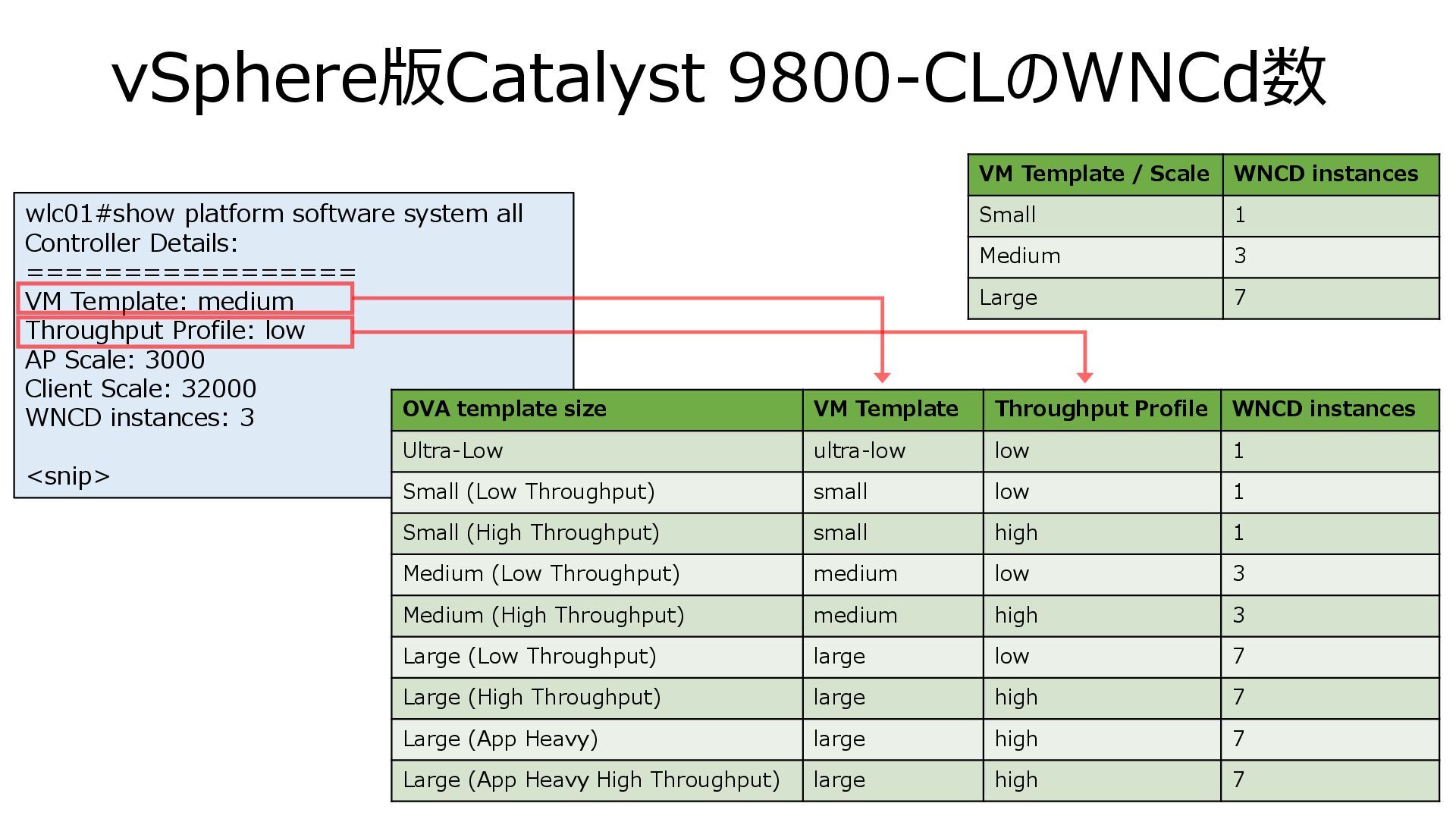The height and width of the screenshot is (819, 1456).
Task: Click the red arrowhead pointing to VM Template column
Action: pyautogui.click(x=882, y=377)
